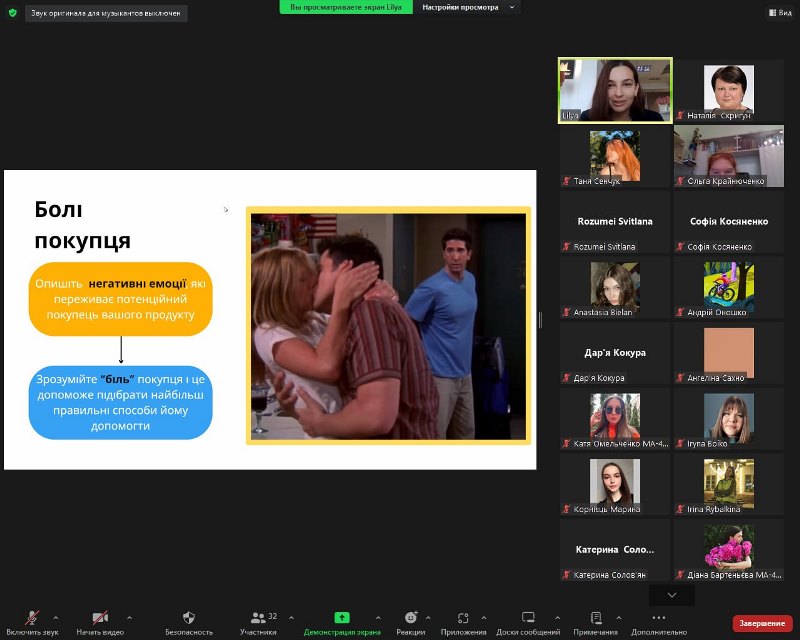Click the screen-viewing banner for Lilya
Screen dimensions: 800x640
coord(346,7)
